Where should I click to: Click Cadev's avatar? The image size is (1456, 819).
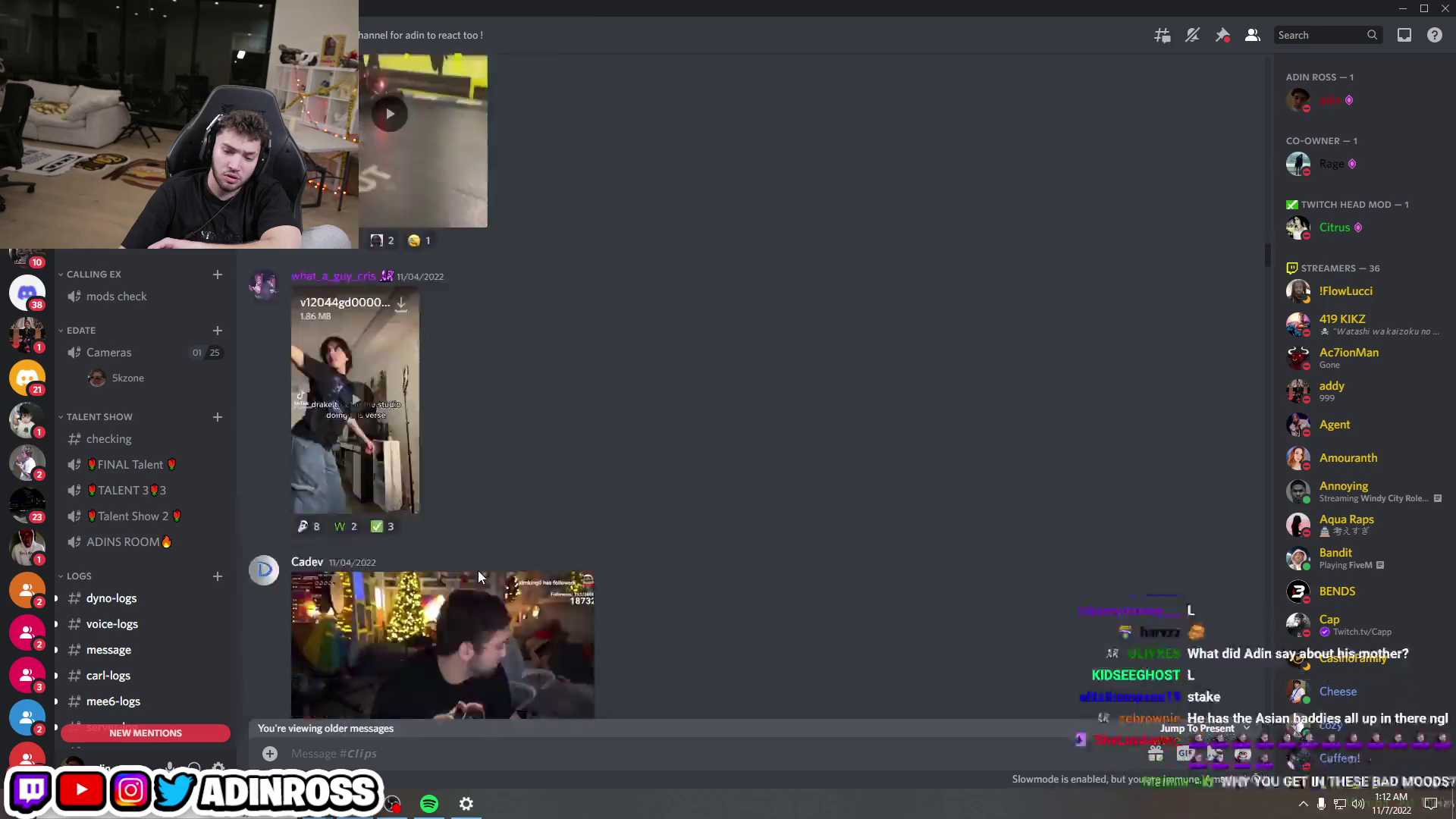[264, 570]
